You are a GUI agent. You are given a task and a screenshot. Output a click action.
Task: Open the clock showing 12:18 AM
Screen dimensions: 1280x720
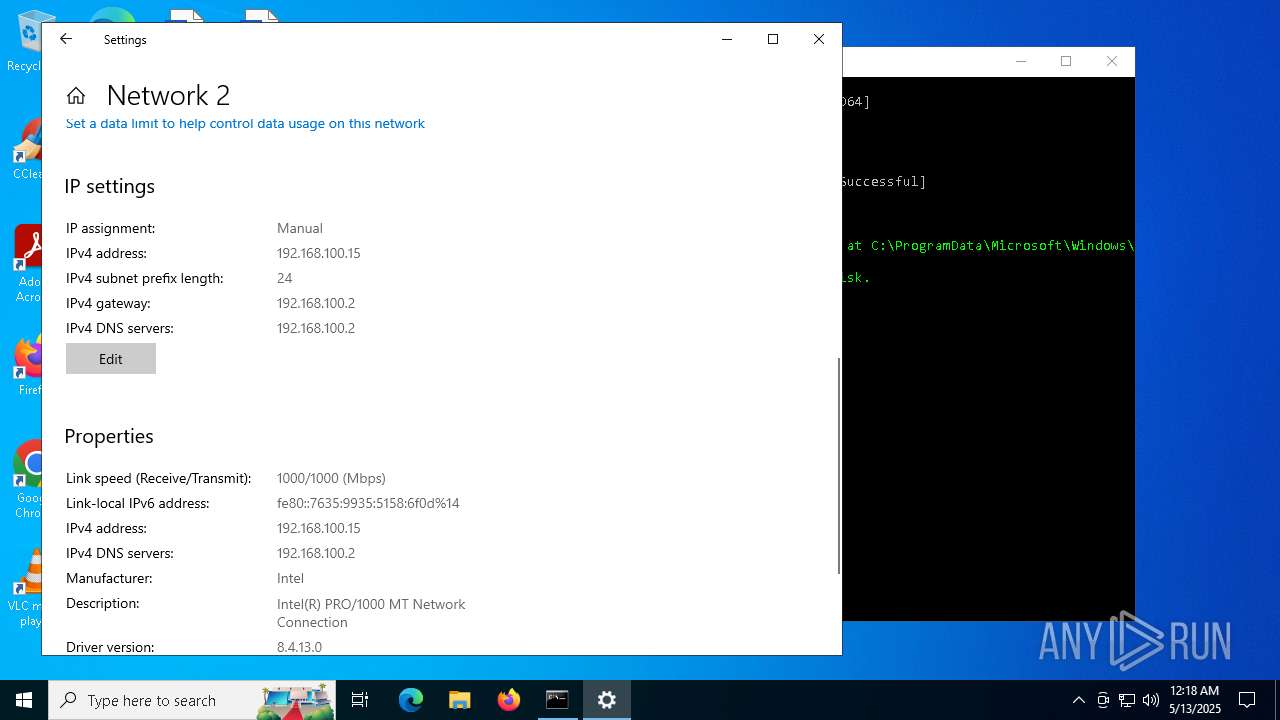pyautogui.click(x=1194, y=700)
